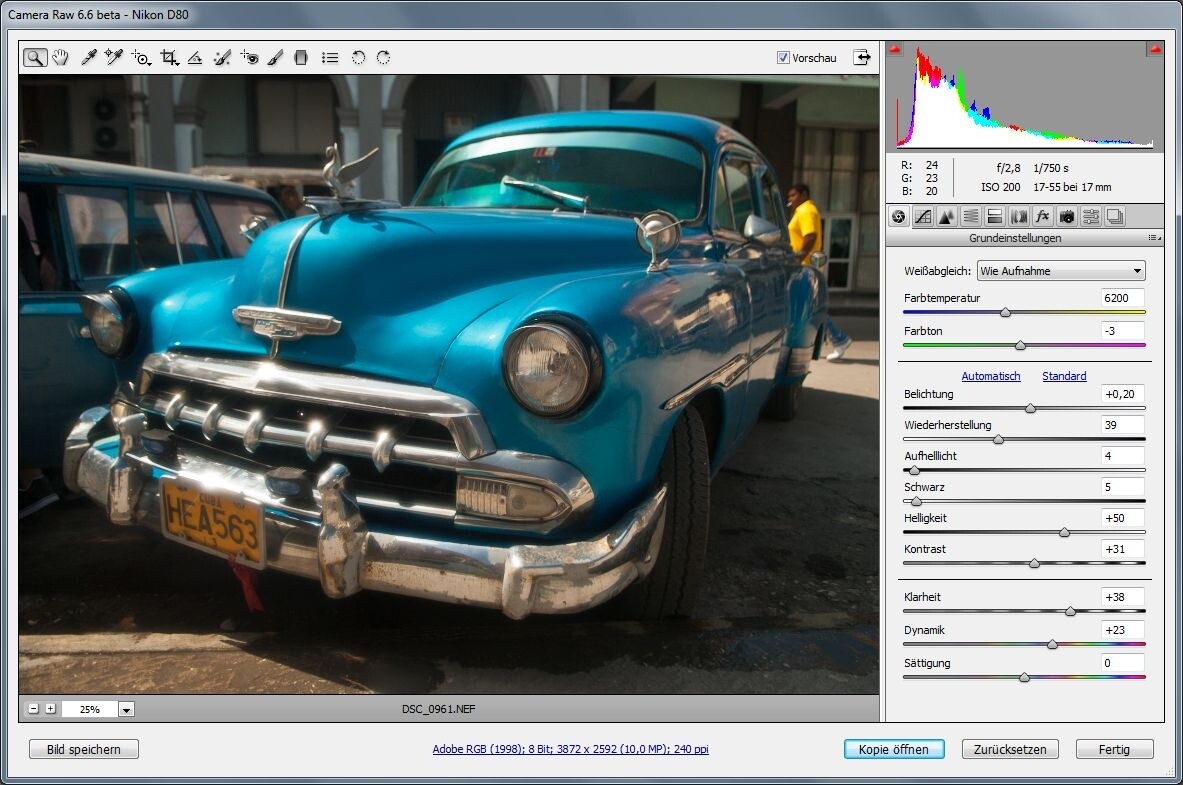
Task: Open the Grundeinstellungen panel flyout menu
Action: 1150,238
